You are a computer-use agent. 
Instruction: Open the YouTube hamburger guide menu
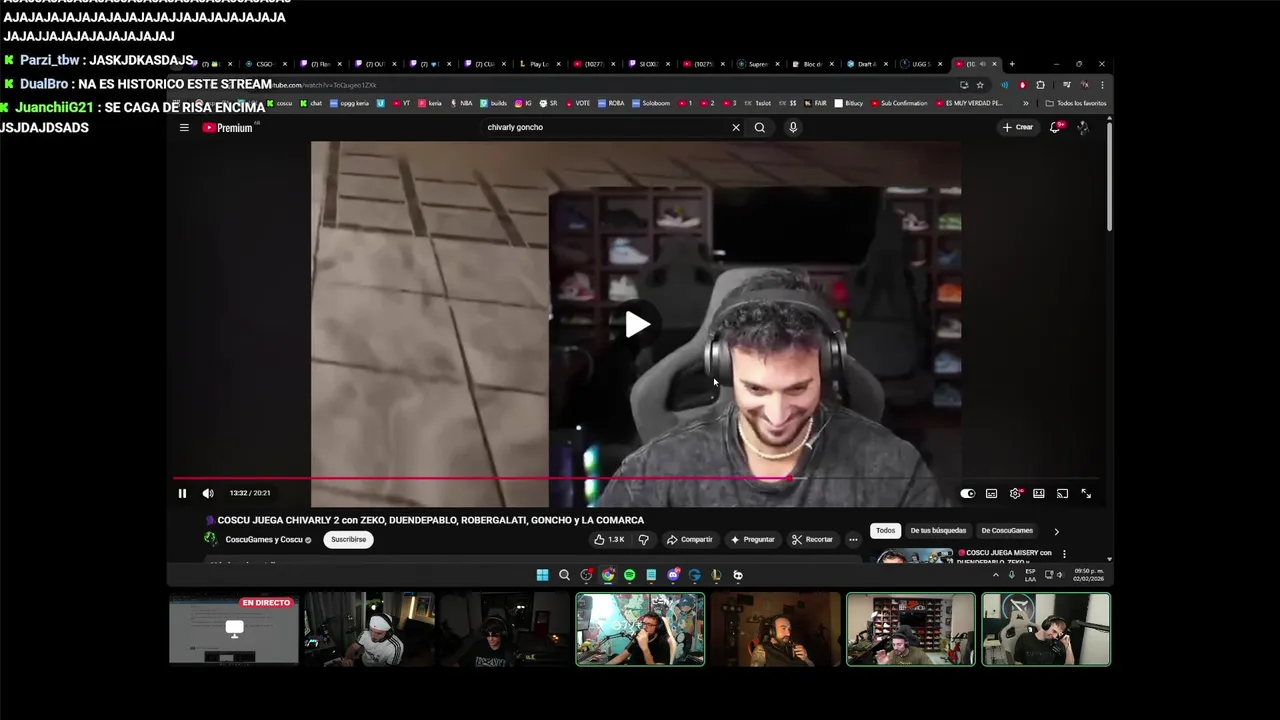184,127
